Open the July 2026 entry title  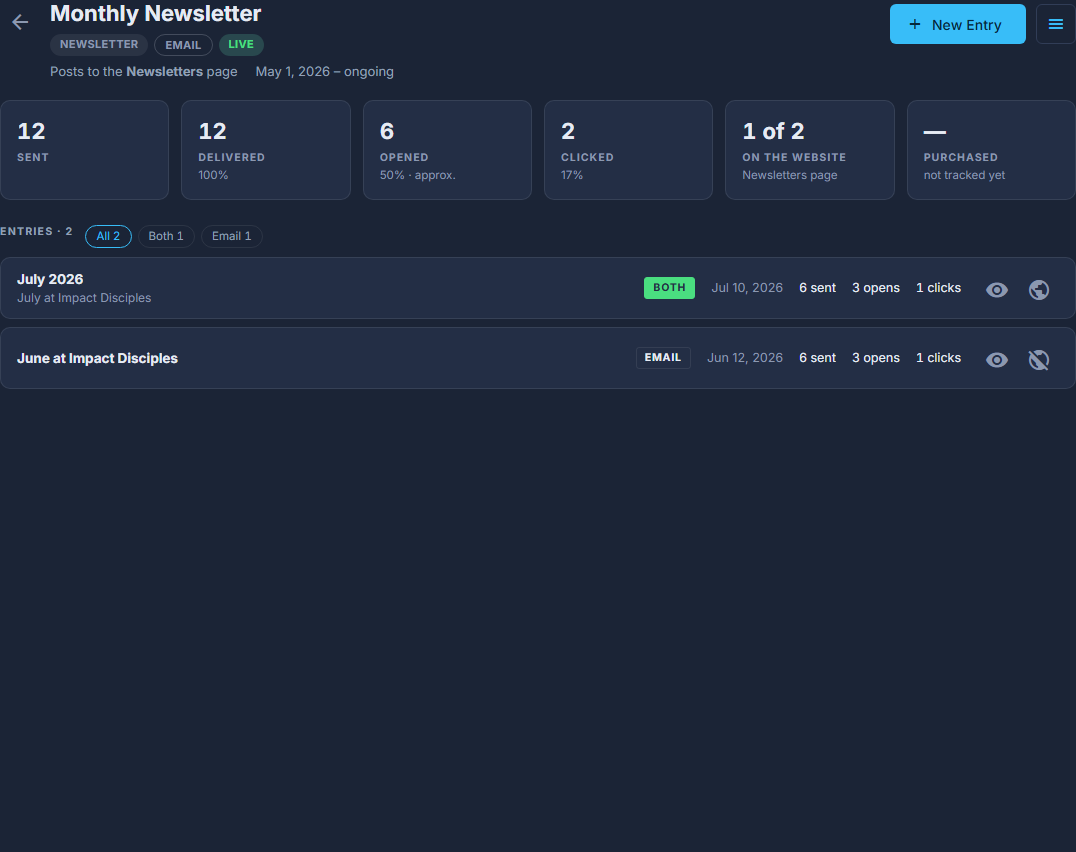click(50, 279)
